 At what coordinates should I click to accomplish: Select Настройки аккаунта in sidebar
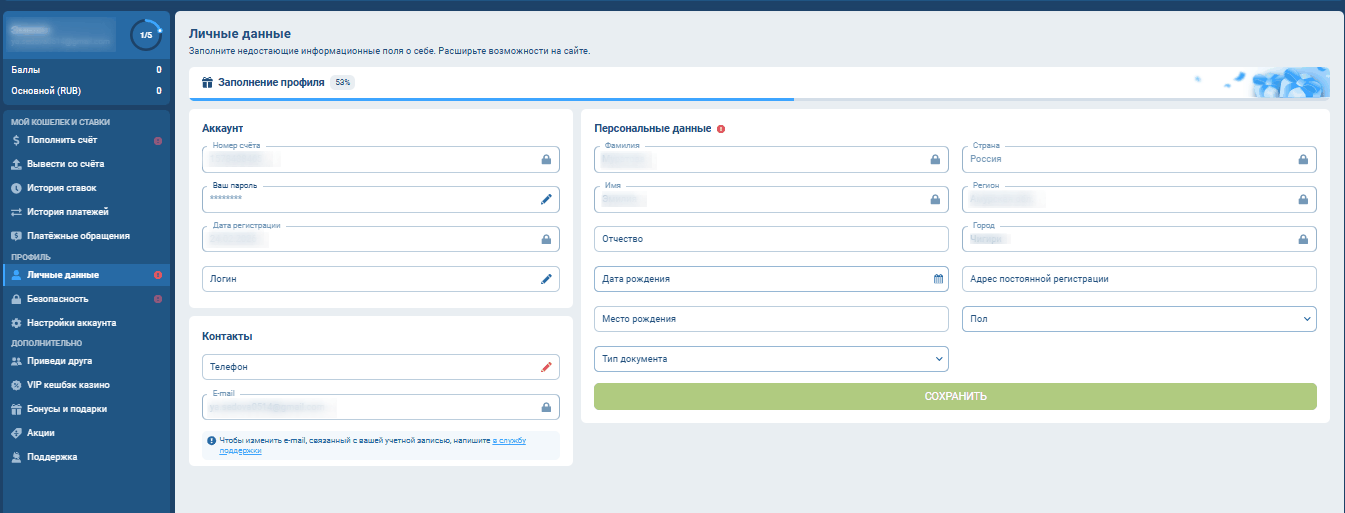72,323
